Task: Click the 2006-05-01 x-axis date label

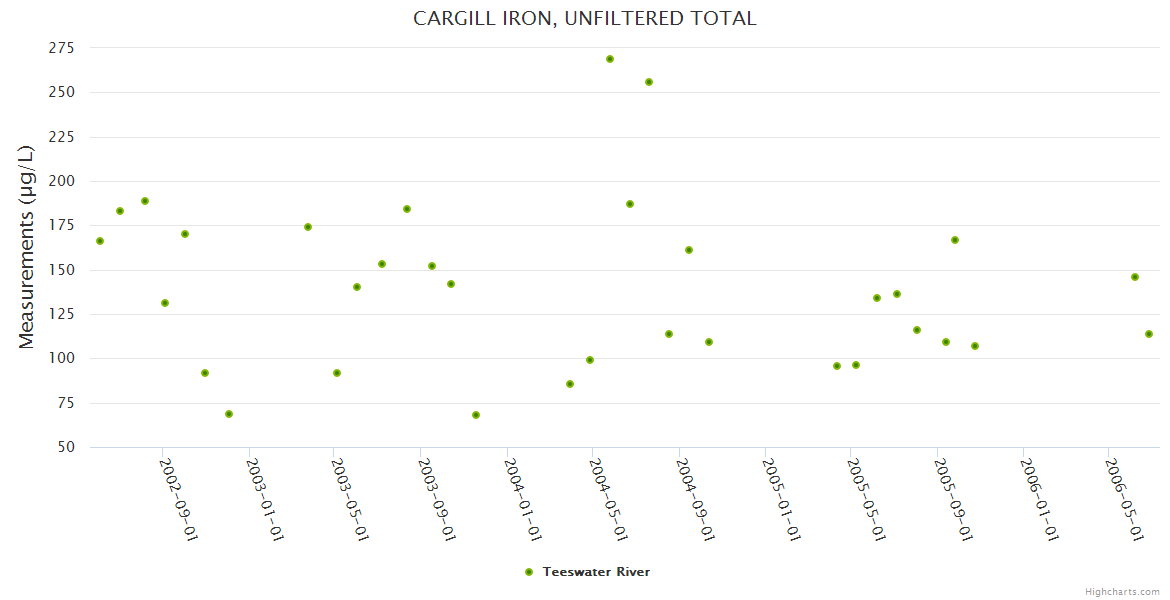Action: click(x=1123, y=498)
